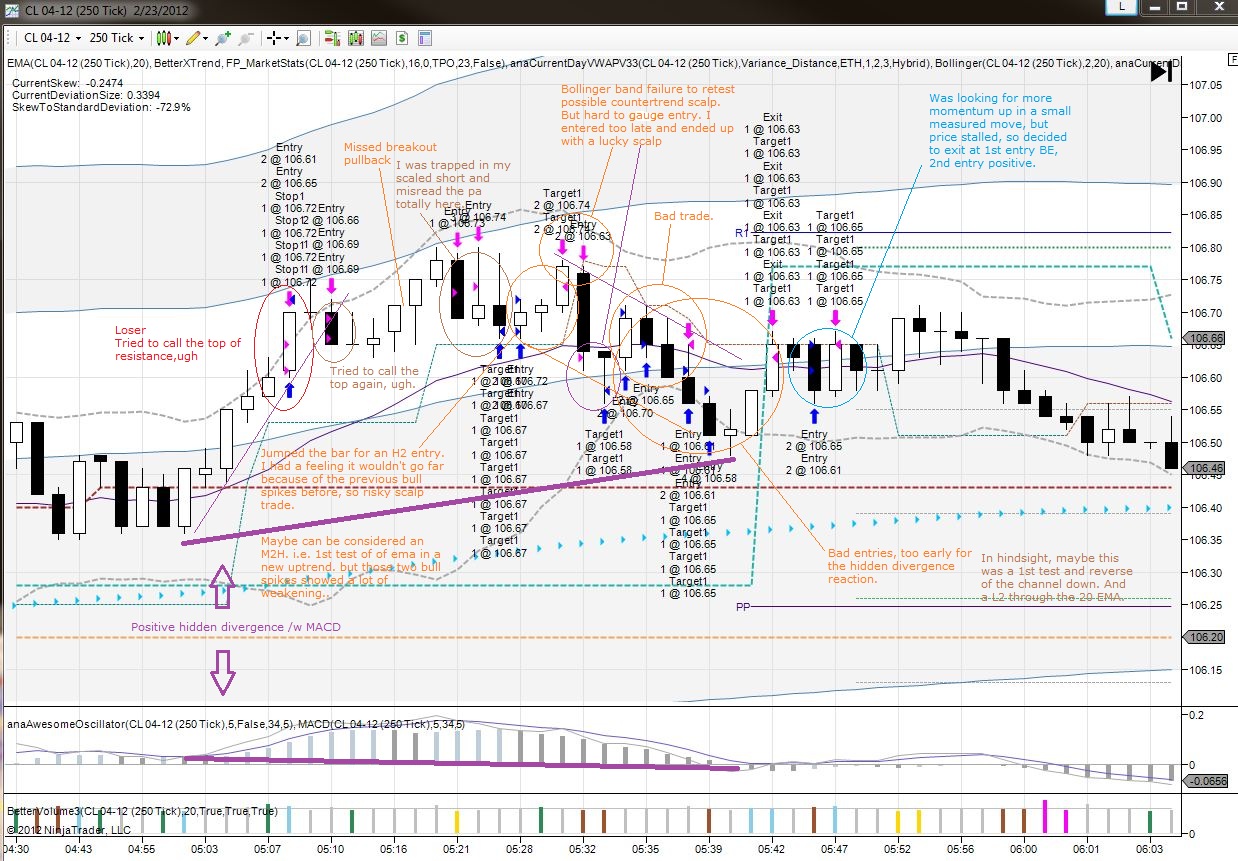Image resolution: width=1238 pixels, height=861 pixels.
Task: Select the pencil drawing tools icon
Action: tap(193, 38)
